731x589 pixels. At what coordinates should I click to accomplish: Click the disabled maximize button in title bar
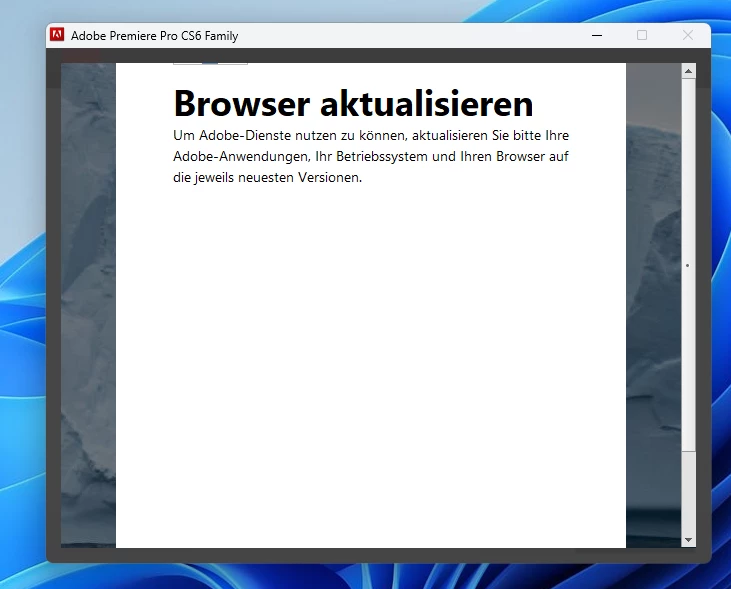point(642,35)
